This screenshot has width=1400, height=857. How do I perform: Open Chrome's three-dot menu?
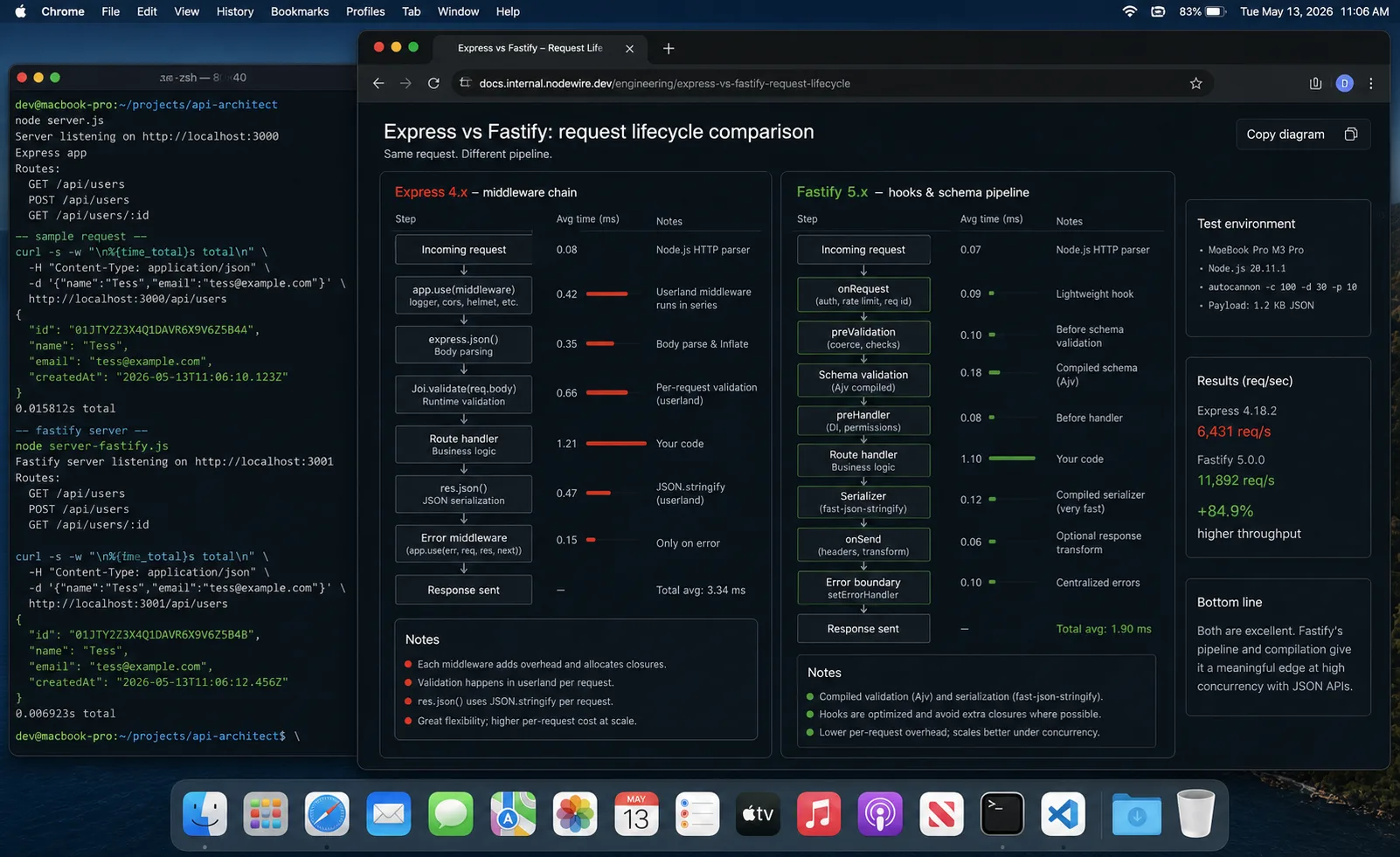click(x=1370, y=83)
